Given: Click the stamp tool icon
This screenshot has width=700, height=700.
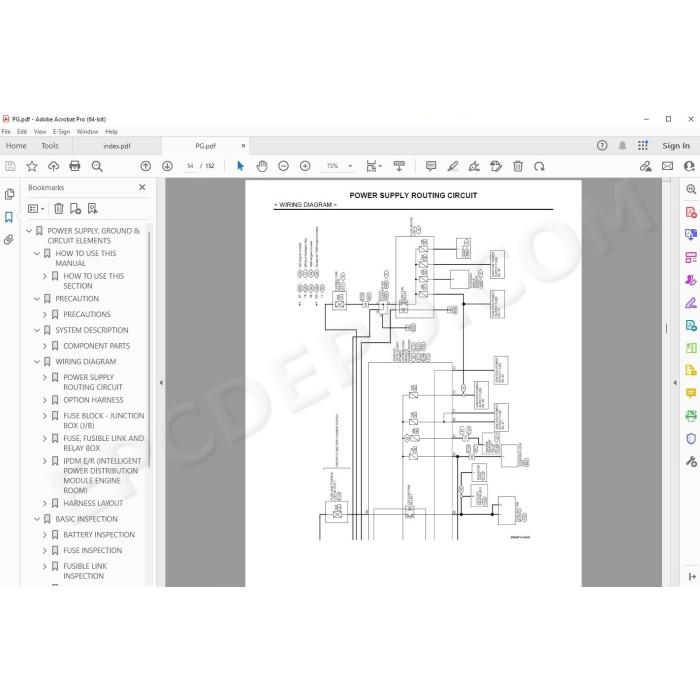Looking at the screenshot, I should [x=496, y=166].
